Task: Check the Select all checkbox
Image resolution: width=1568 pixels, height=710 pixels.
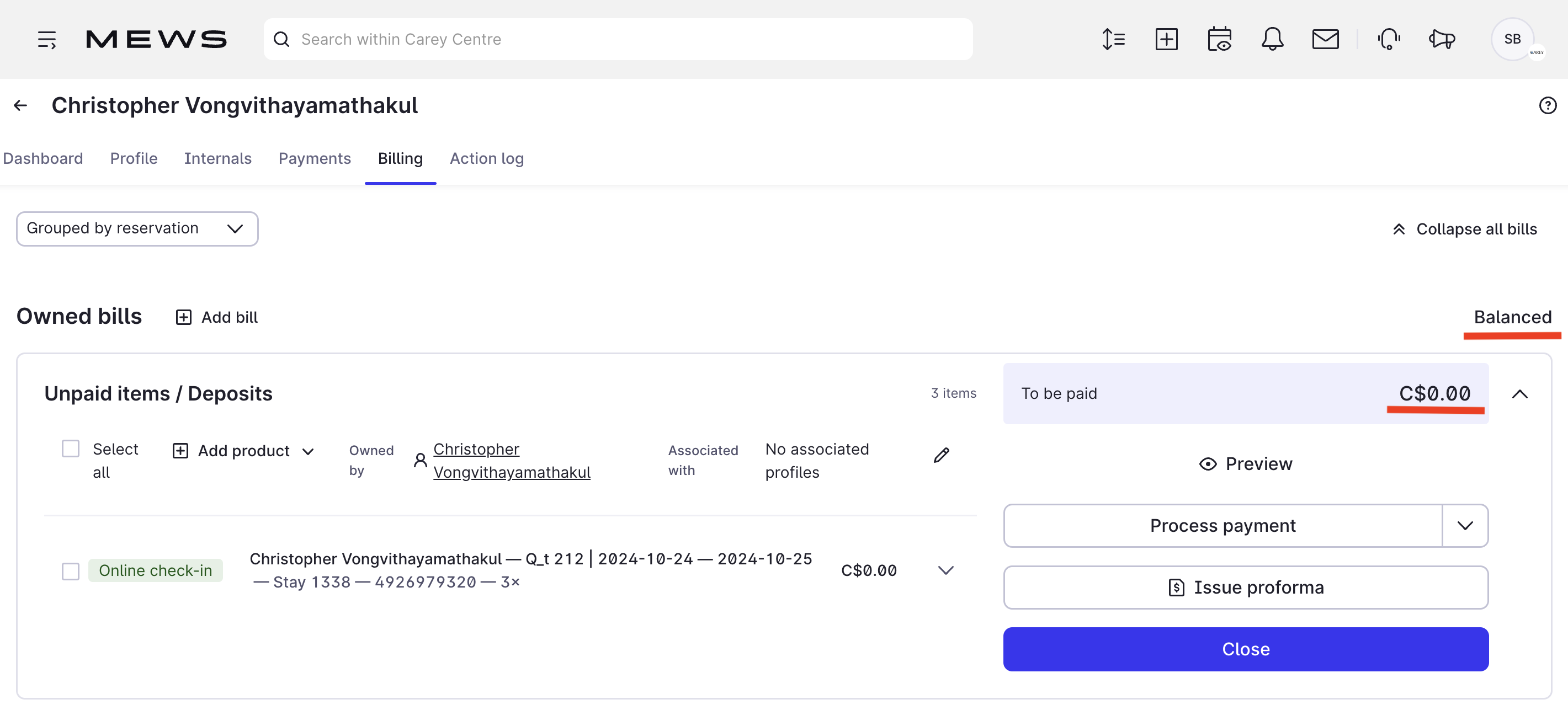Action: pyautogui.click(x=71, y=449)
